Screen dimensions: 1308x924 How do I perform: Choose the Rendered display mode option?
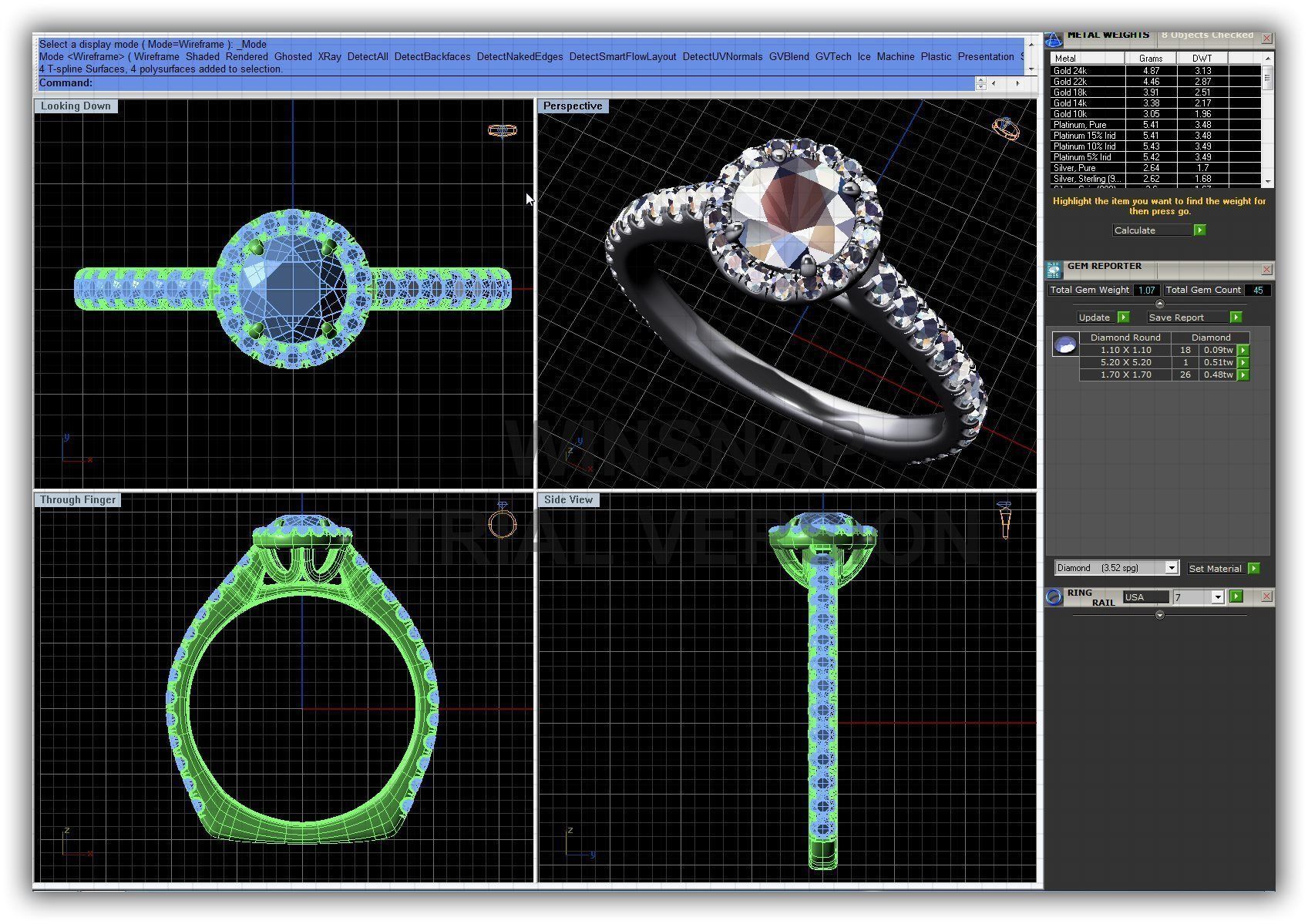click(x=247, y=56)
